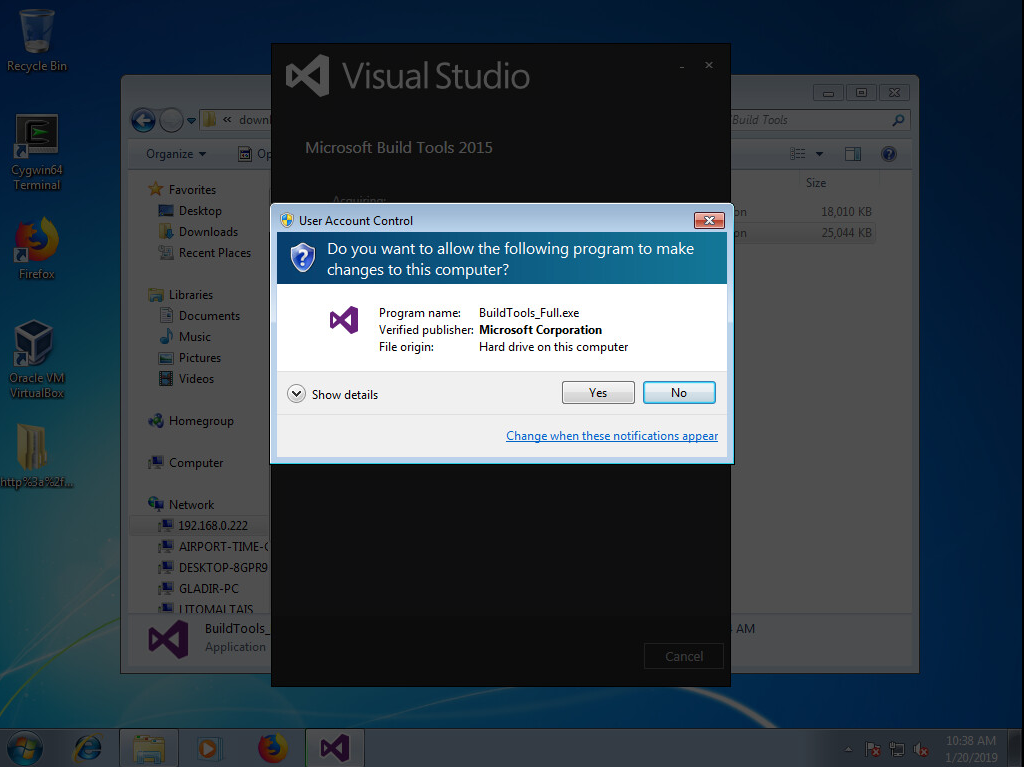
Task: Open Internet Explorer from taskbar
Action: click(x=88, y=747)
